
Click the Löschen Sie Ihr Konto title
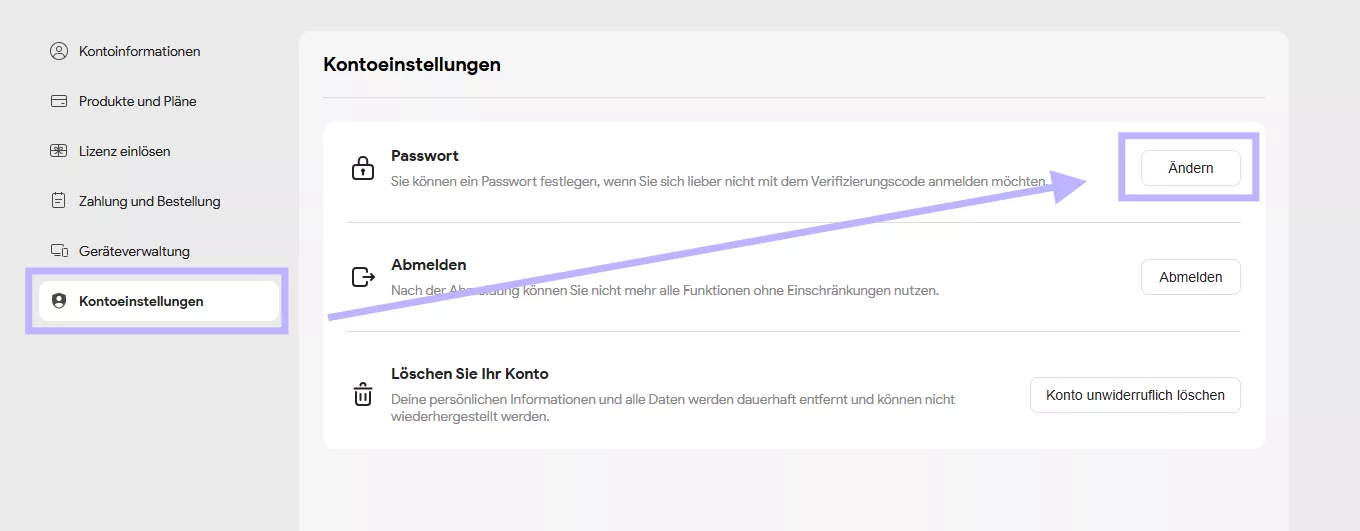pyautogui.click(x=470, y=374)
